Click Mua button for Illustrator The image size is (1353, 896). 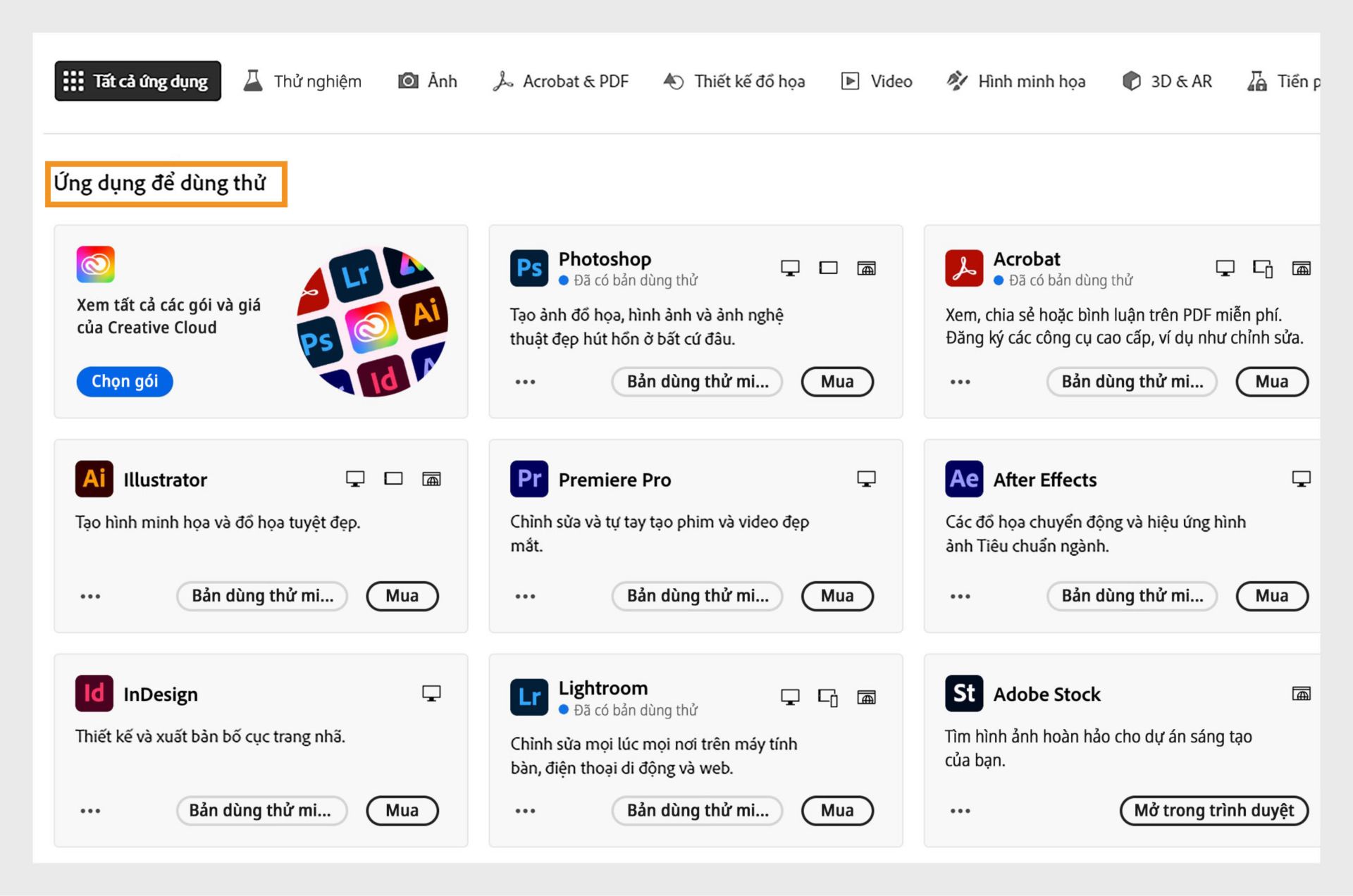tap(402, 596)
